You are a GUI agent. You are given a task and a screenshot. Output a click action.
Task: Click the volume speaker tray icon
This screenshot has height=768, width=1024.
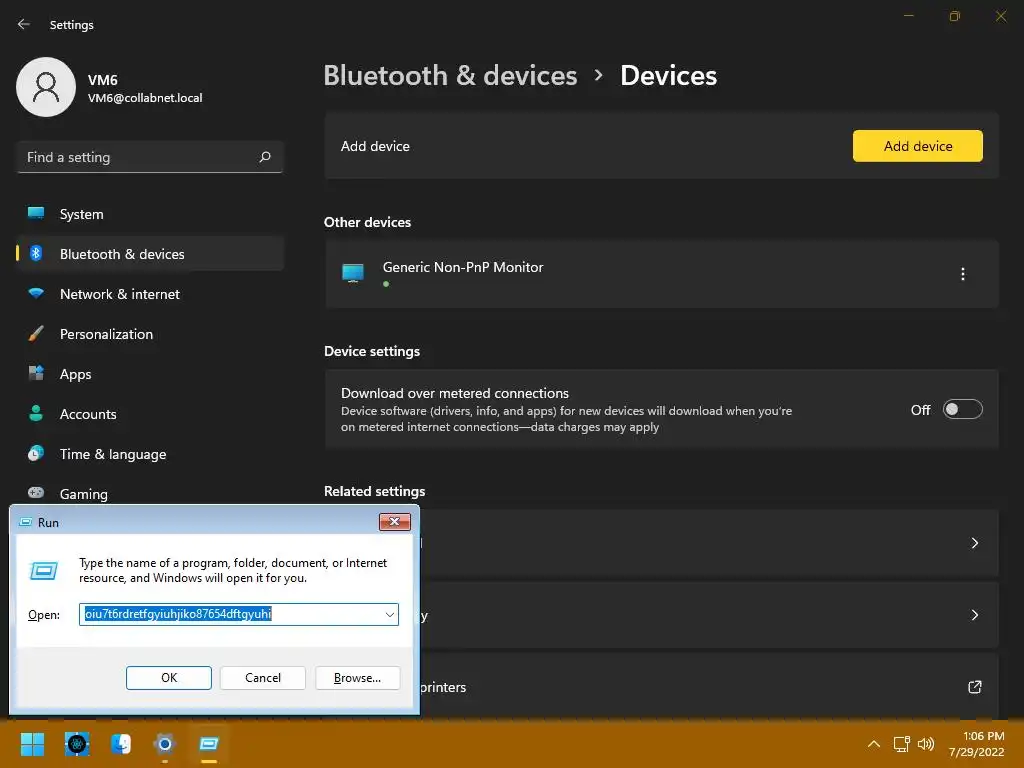(x=925, y=744)
